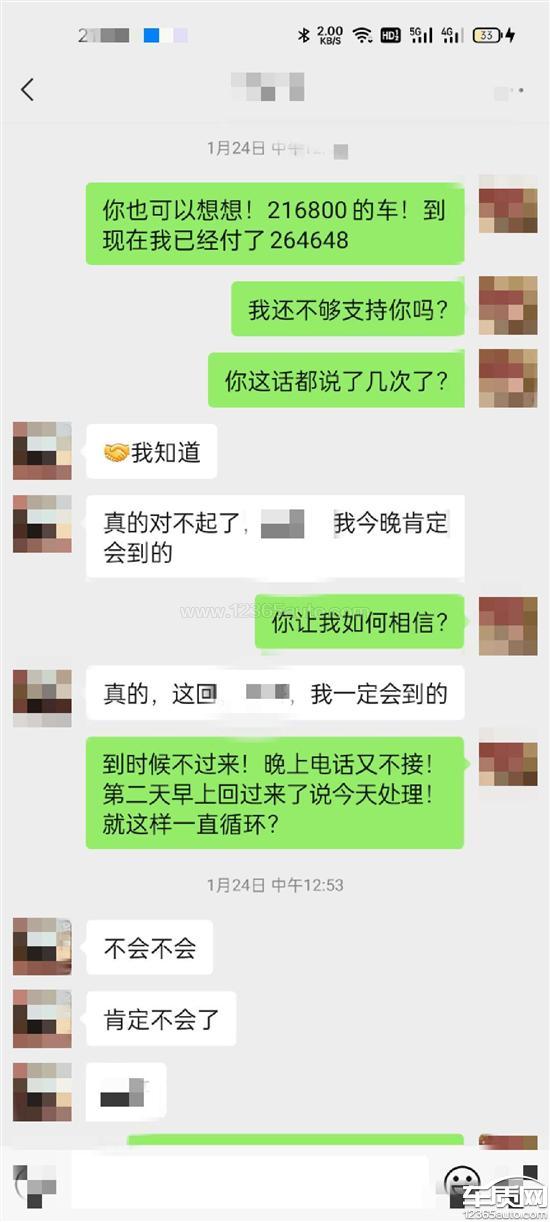Tap the battery indicator in status bar
Screen dimensions: 550x1222
click(488, 35)
